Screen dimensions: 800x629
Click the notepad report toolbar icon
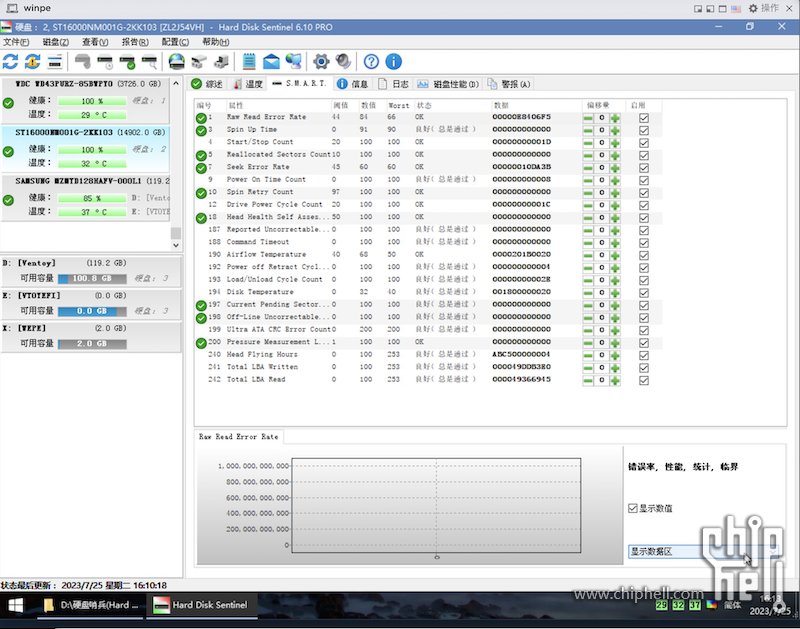coord(249,62)
